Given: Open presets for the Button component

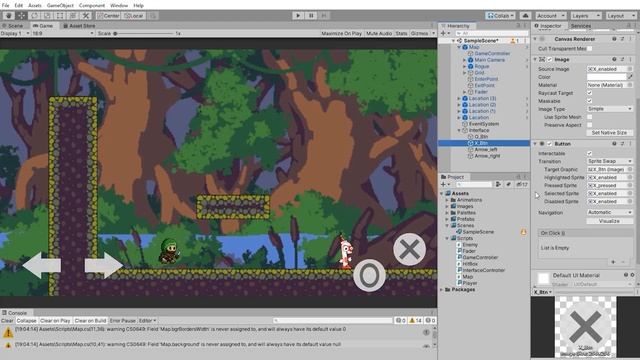Looking at the screenshot, I should (x=622, y=144).
